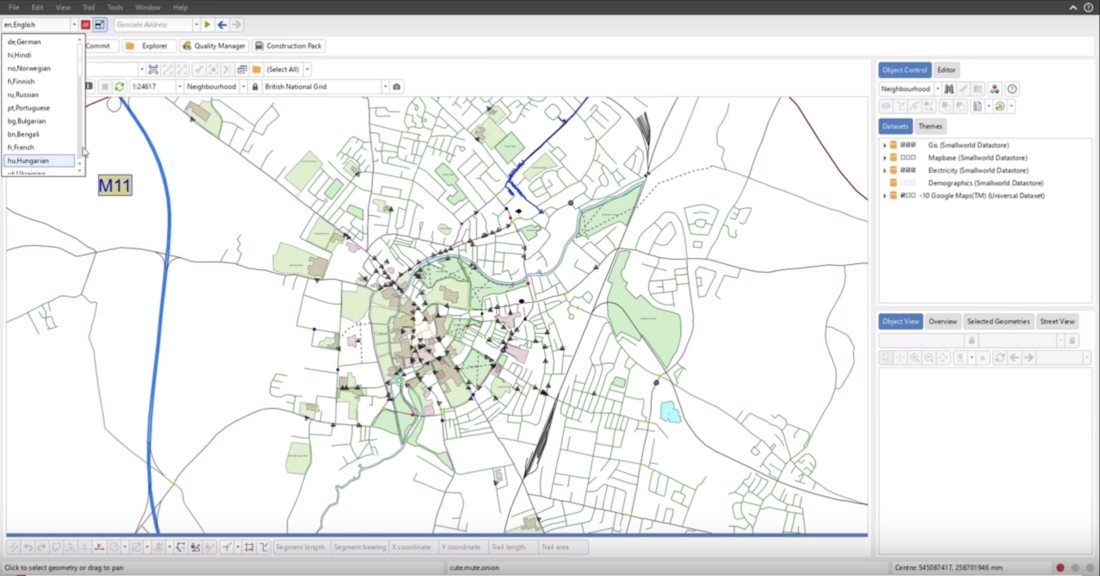Screen dimensions: 1100x576
Task: Click the blue frame-select icon in map toolbar
Action: coord(153,69)
